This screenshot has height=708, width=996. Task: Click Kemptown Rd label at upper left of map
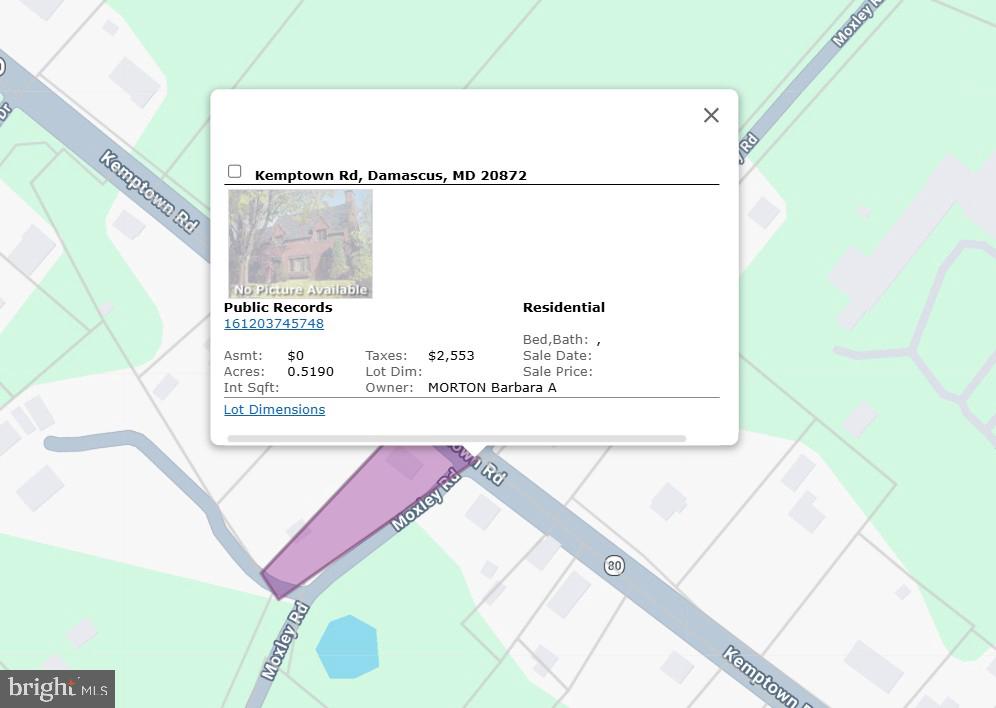[x=149, y=192]
